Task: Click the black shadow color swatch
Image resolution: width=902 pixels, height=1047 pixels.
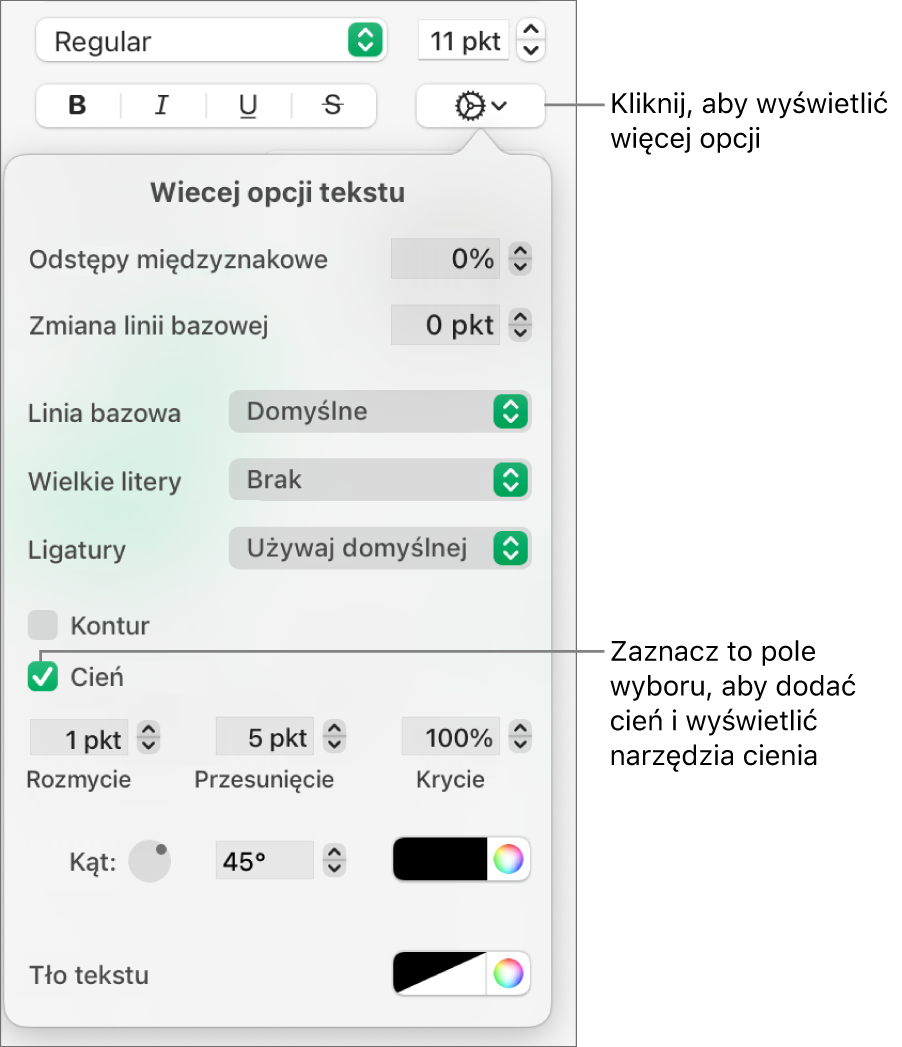Action: point(440,859)
